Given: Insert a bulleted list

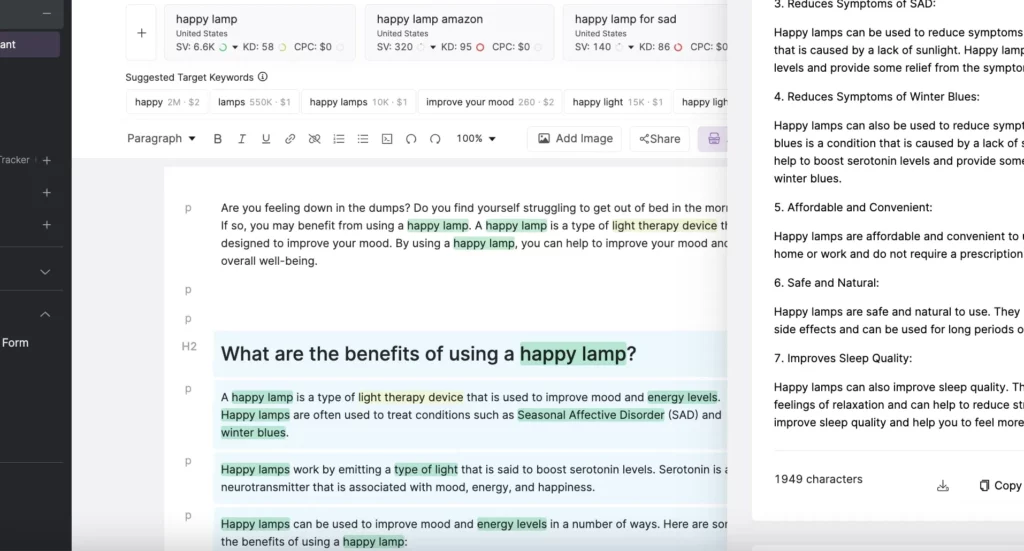Looking at the screenshot, I should (362, 138).
